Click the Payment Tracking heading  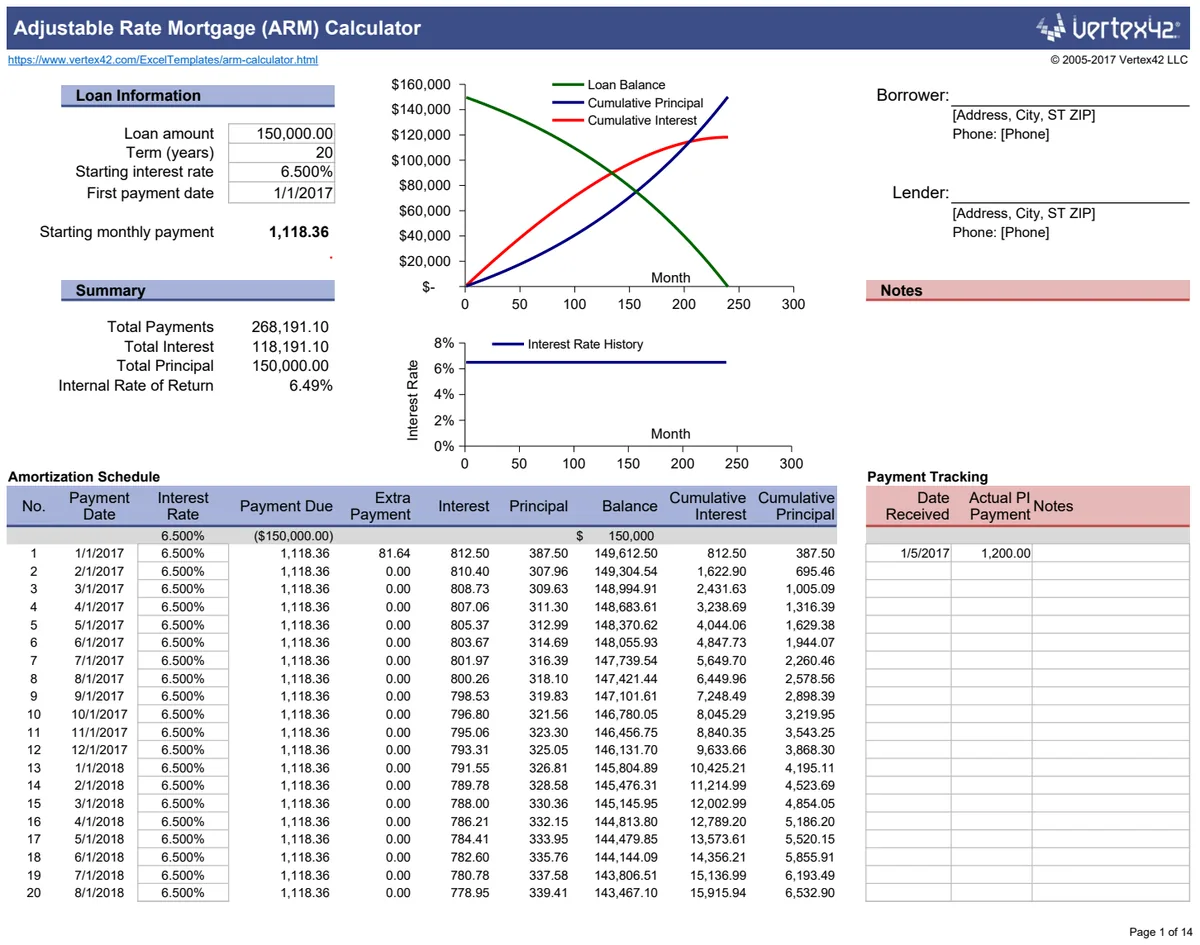click(x=927, y=477)
